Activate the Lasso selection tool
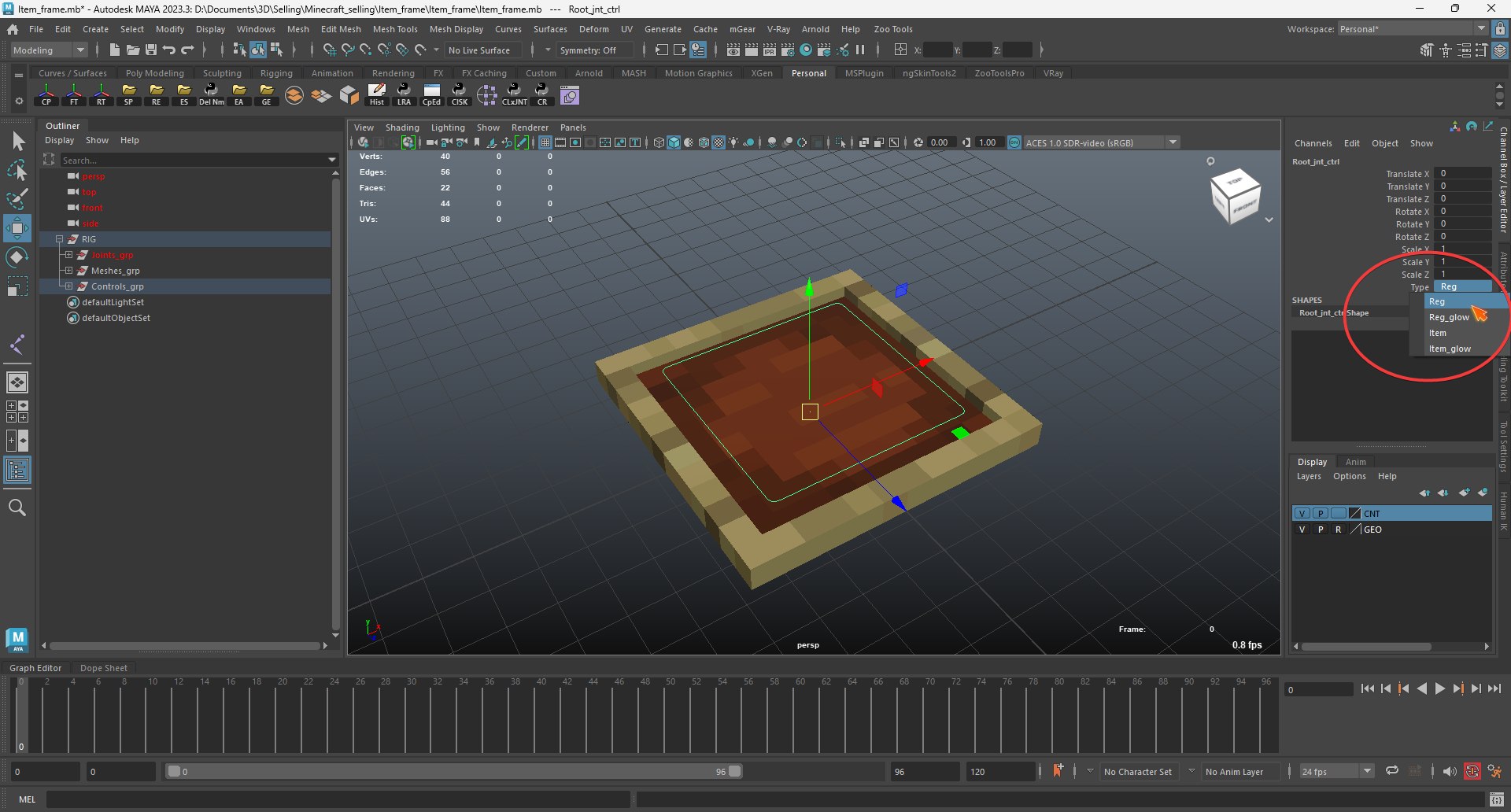The height and width of the screenshot is (812, 1511). click(x=17, y=170)
